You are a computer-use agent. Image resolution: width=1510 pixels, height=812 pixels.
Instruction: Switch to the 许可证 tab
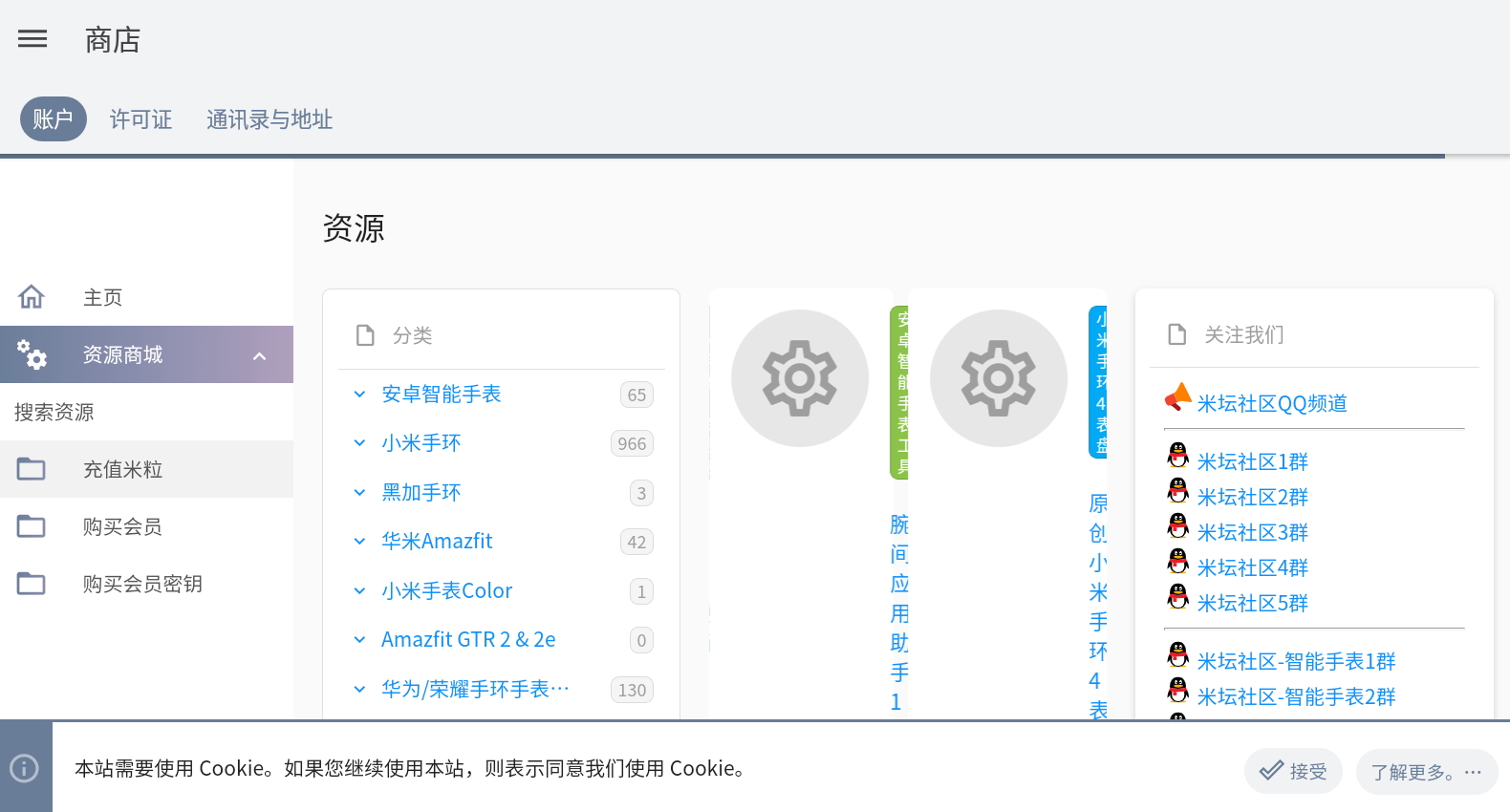pyautogui.click(x=140, y=119)
